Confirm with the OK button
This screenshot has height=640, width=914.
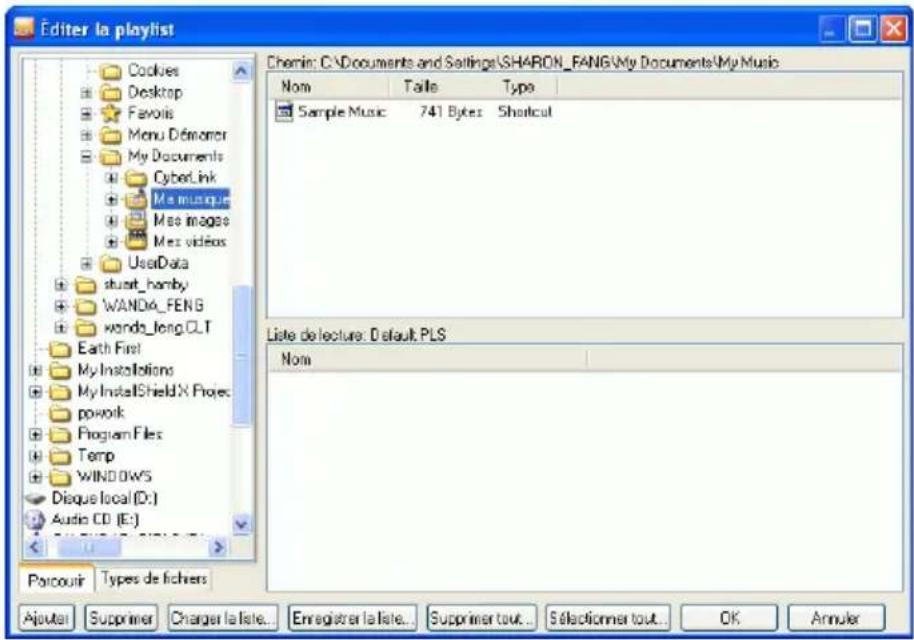click(x=729, y=618)
